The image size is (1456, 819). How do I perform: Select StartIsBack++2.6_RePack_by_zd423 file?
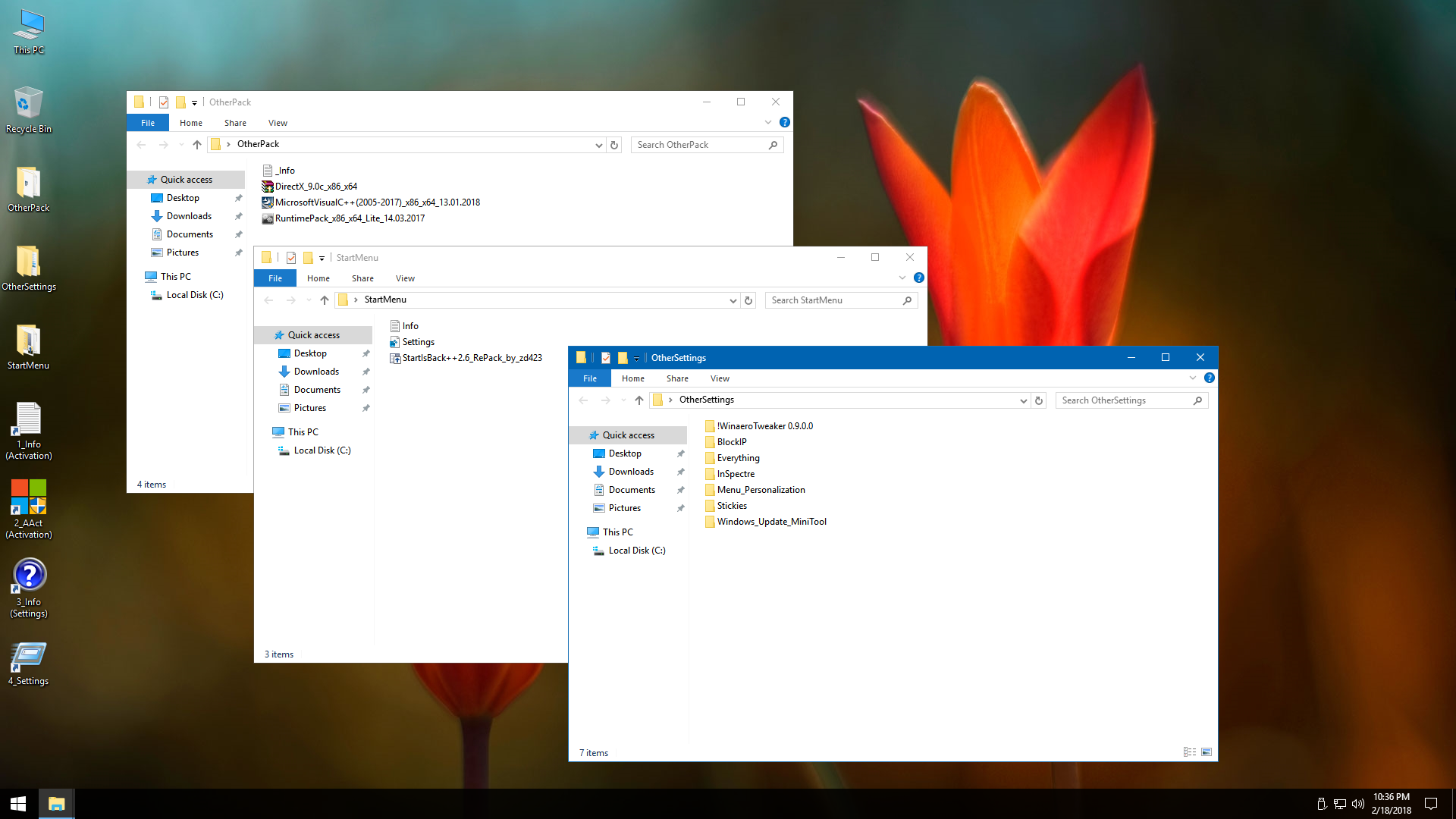[x=472, y=358]
